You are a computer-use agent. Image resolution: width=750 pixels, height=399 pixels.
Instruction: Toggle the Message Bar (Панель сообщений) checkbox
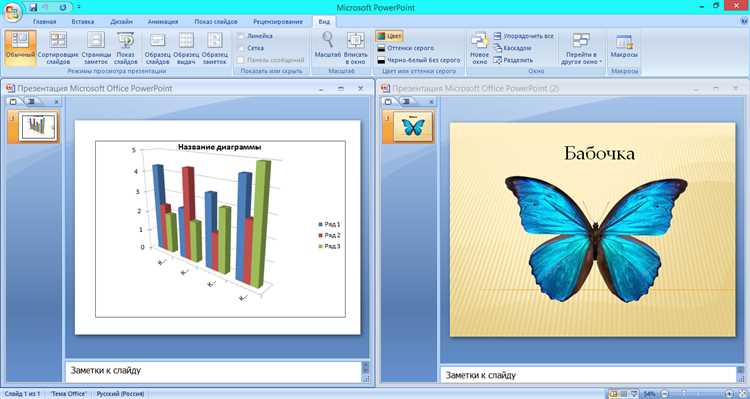241,60
